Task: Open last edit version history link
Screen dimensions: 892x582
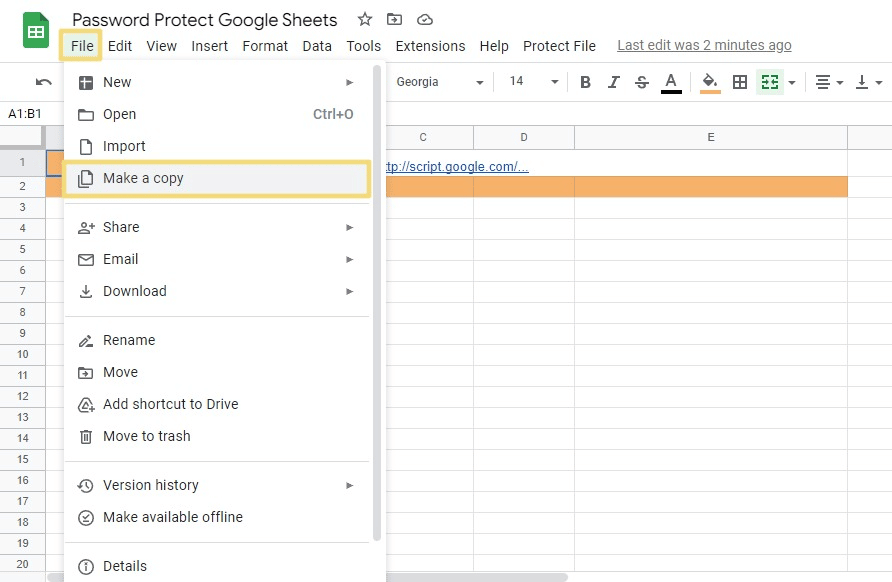Action: pyautogui.click(x=704, y=45)
